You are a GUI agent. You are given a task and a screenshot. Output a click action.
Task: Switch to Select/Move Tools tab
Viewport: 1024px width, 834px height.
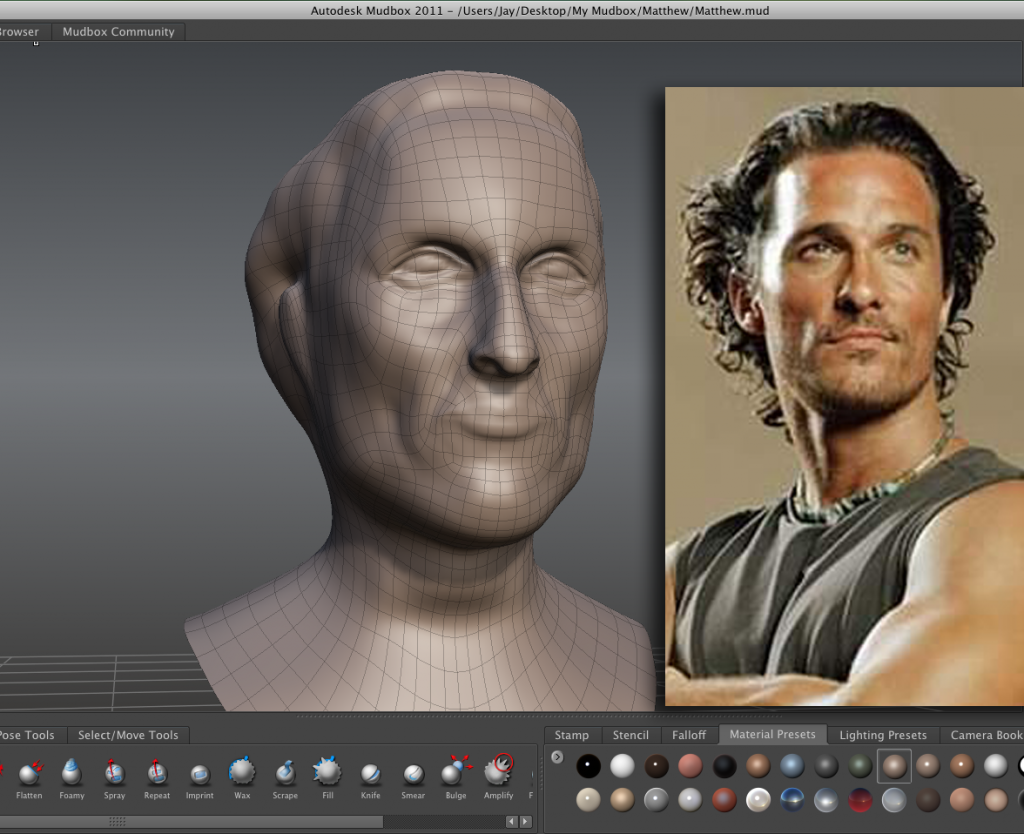click(x=128, y=735)
